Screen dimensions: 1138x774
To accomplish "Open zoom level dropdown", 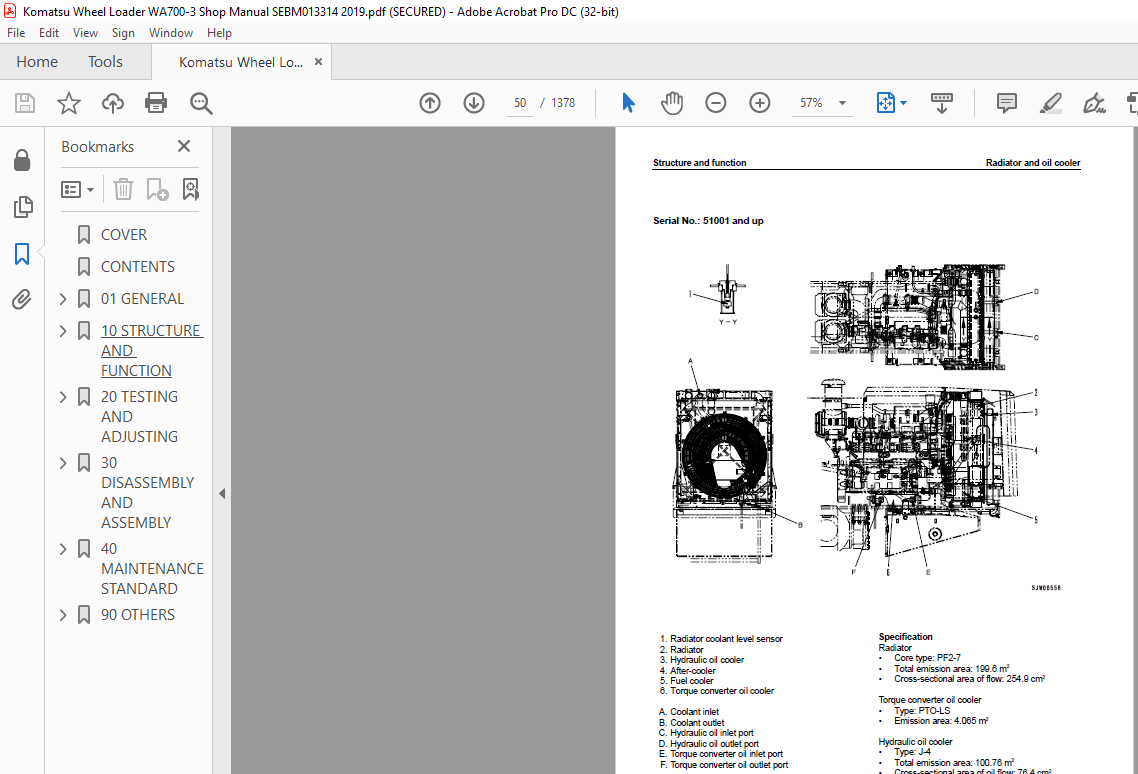I will [843, 103].
